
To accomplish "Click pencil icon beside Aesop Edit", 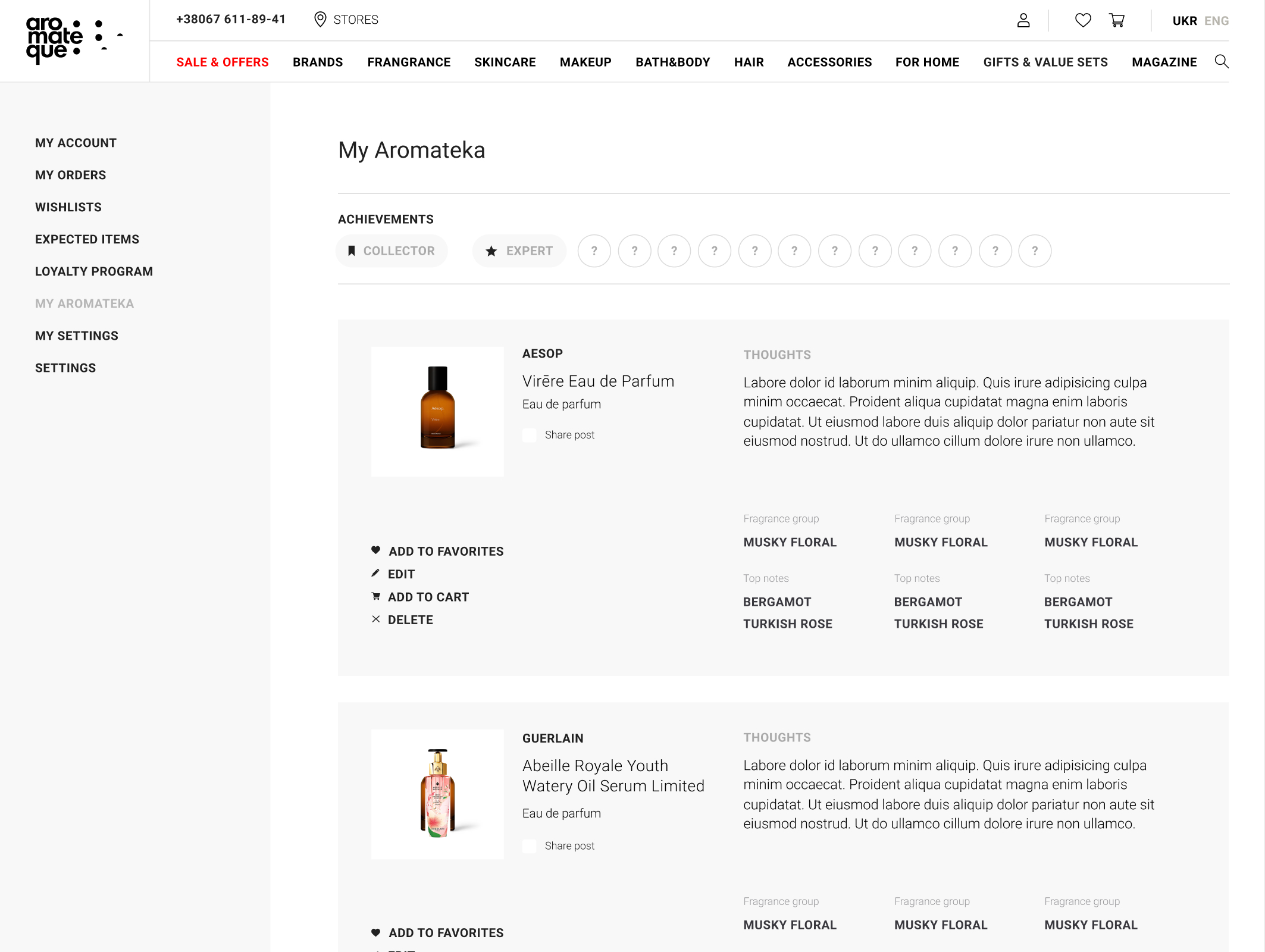I will pos(375,573).
